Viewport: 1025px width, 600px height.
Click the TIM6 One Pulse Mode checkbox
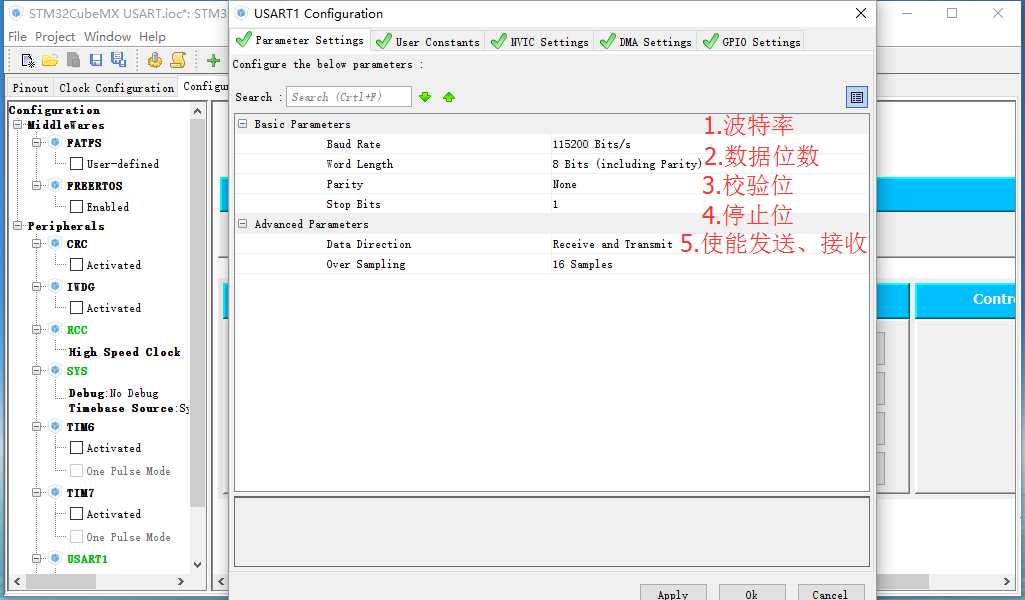pyautogui.click(x=76, y=471)
